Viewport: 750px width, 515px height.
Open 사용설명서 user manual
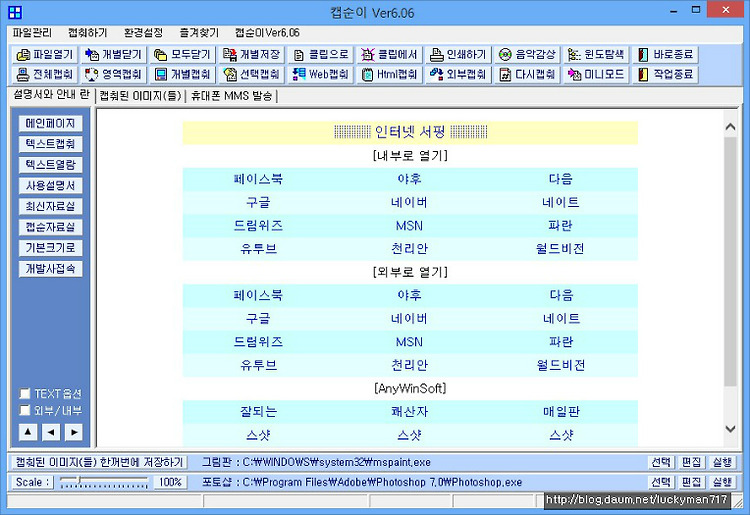[51, 186]
